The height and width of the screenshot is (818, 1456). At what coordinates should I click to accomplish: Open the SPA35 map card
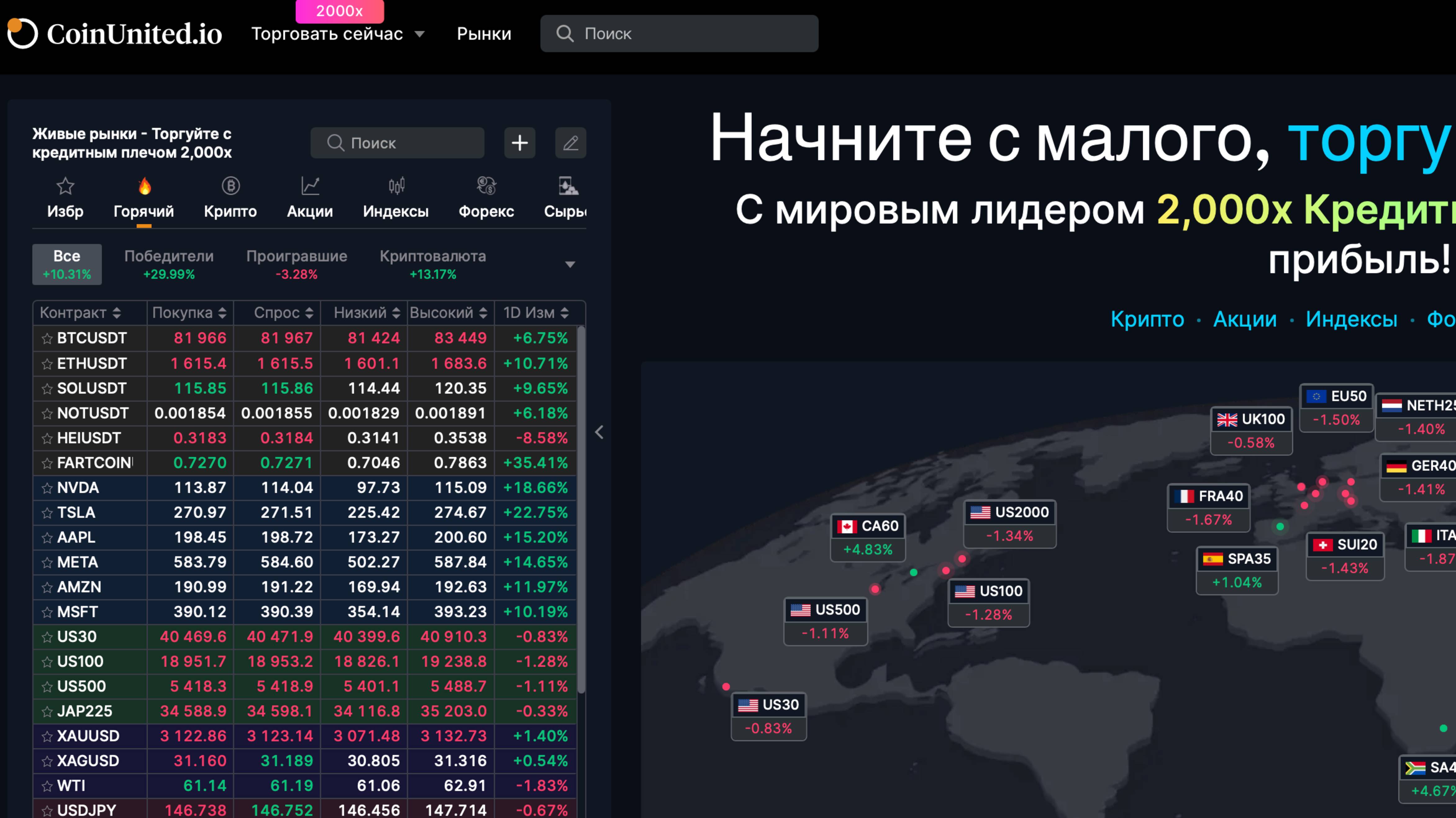(1237, 571)
